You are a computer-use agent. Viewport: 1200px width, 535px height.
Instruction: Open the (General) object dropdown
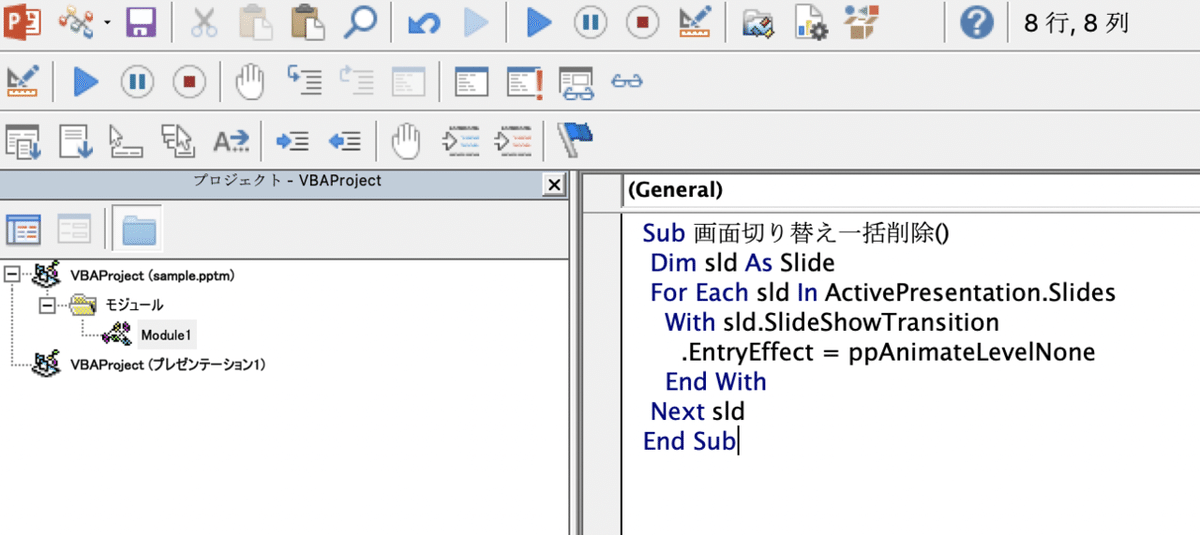pos(910,190)
